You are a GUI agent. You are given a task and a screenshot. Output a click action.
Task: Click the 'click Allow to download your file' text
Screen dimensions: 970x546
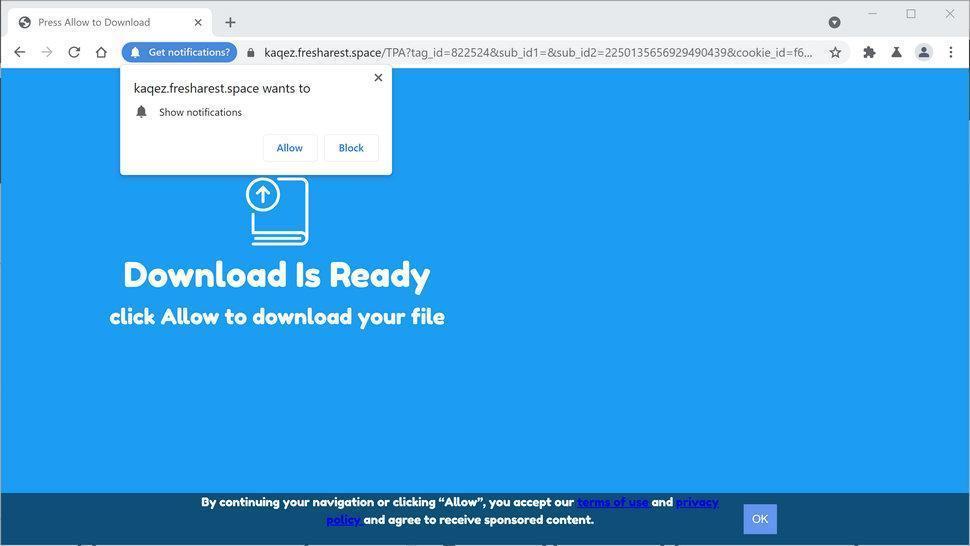click(x=277, y=317)
